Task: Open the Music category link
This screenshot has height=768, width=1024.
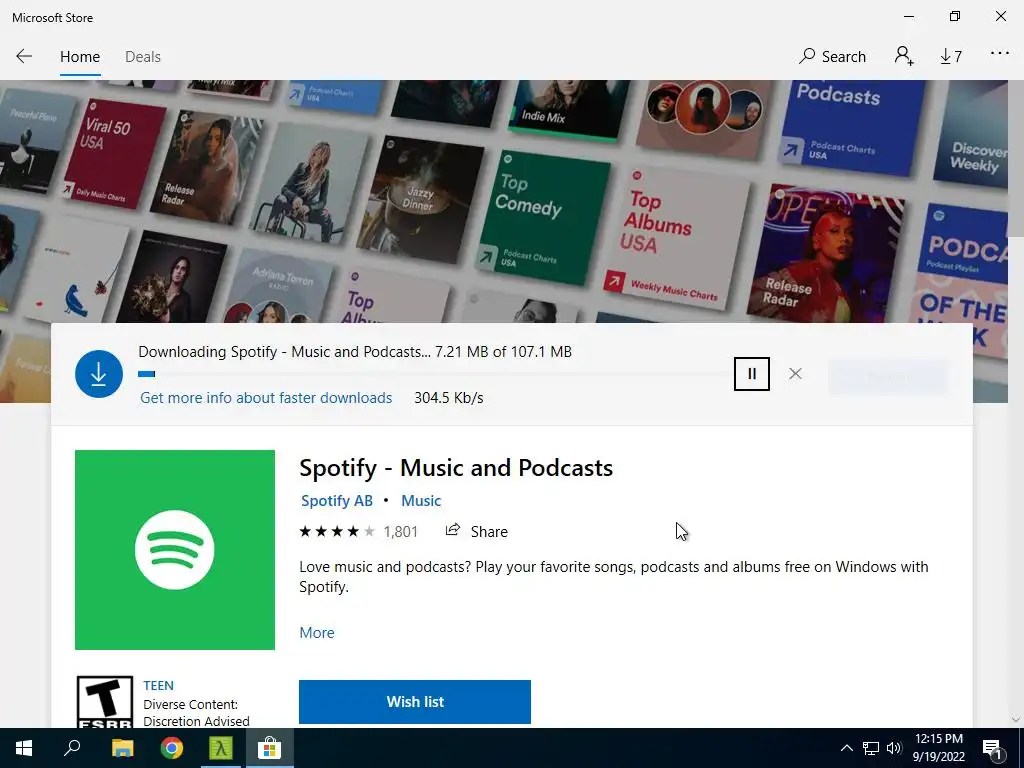Action: pyautogui.click(x=421, y=501)
